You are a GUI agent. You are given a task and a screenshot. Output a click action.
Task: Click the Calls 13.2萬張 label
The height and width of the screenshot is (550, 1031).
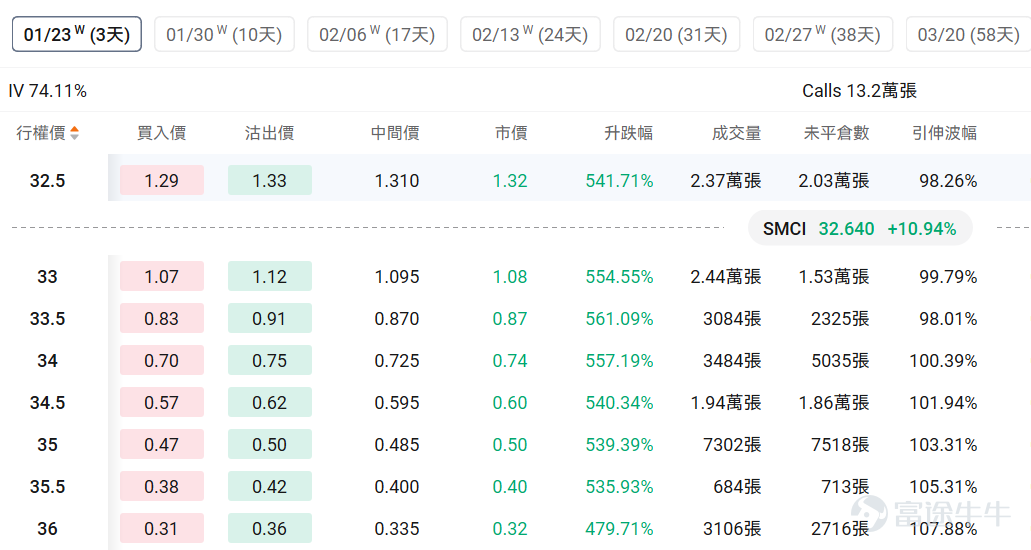pyautogui.click(x=859, y=91)
